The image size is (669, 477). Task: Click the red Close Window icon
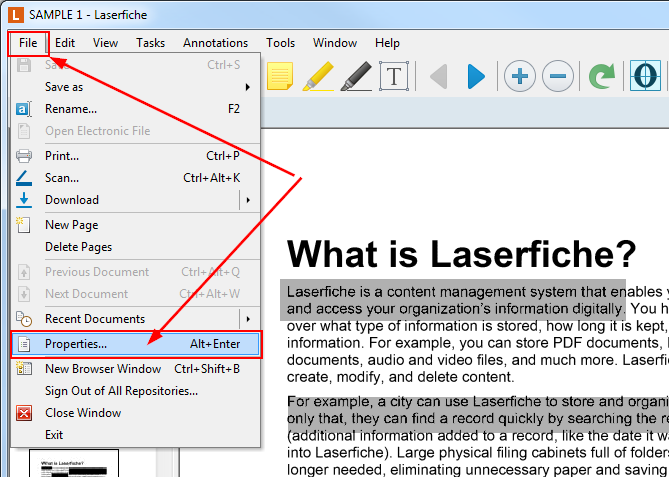tap(24, 413)
